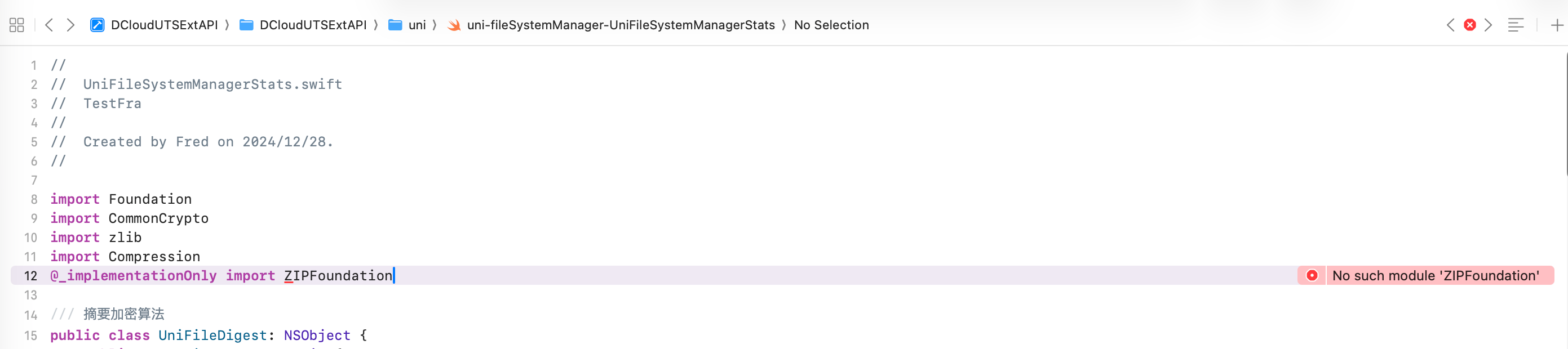Click line number 12 in gutter
Viewport: 1568px width, 349px height.
(x=30, y=276)
